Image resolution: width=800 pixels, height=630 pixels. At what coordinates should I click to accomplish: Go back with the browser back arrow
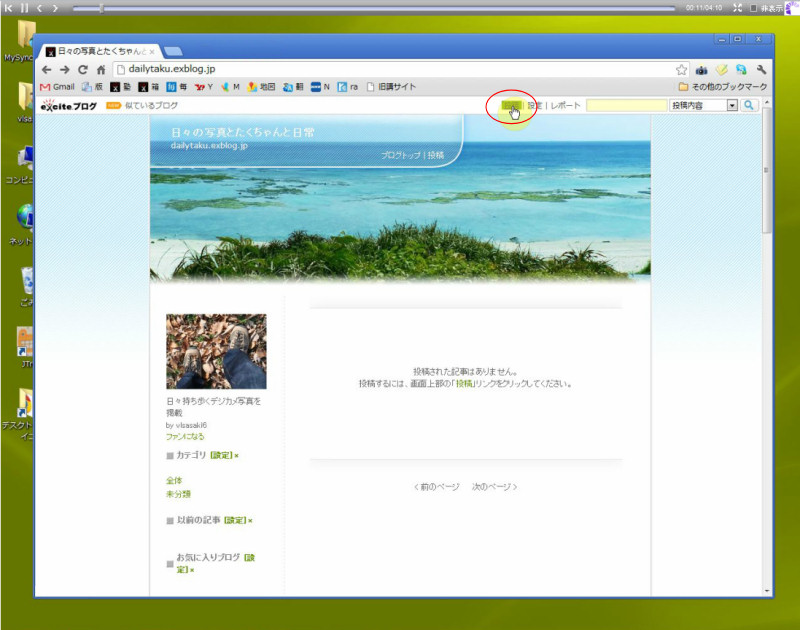tap(47, 69)
